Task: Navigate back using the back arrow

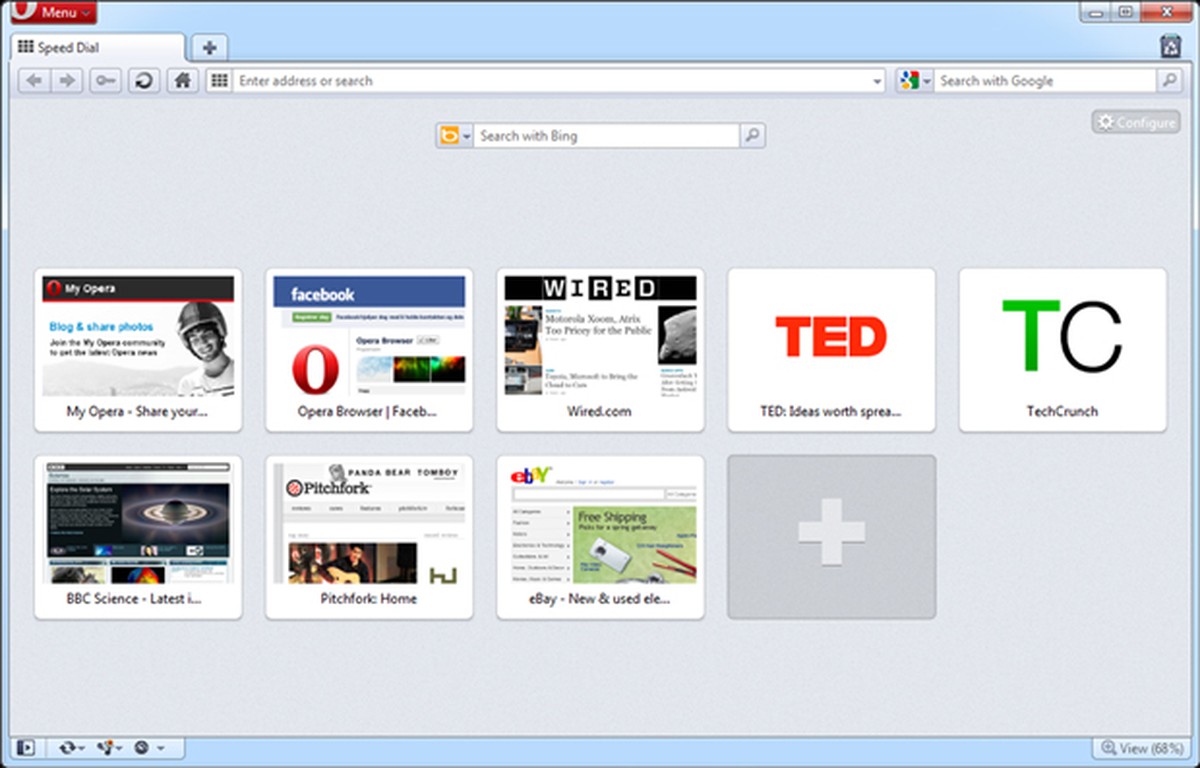Action: point(34,80)
